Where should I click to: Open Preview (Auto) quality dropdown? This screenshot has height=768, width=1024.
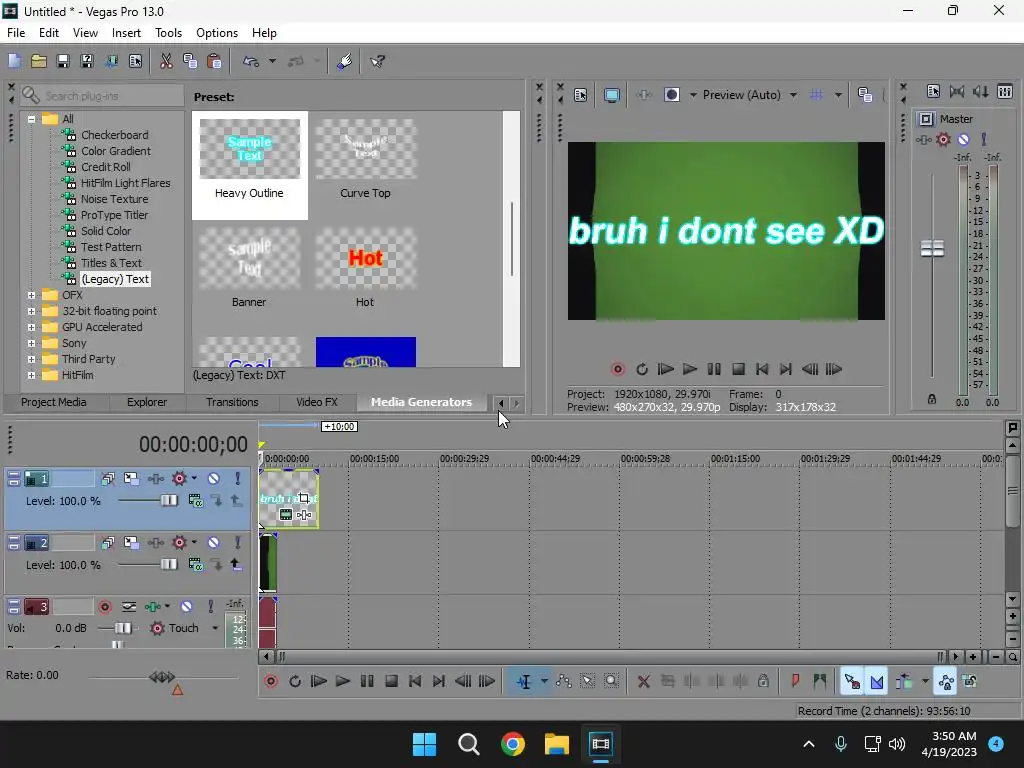coord(793,95)
